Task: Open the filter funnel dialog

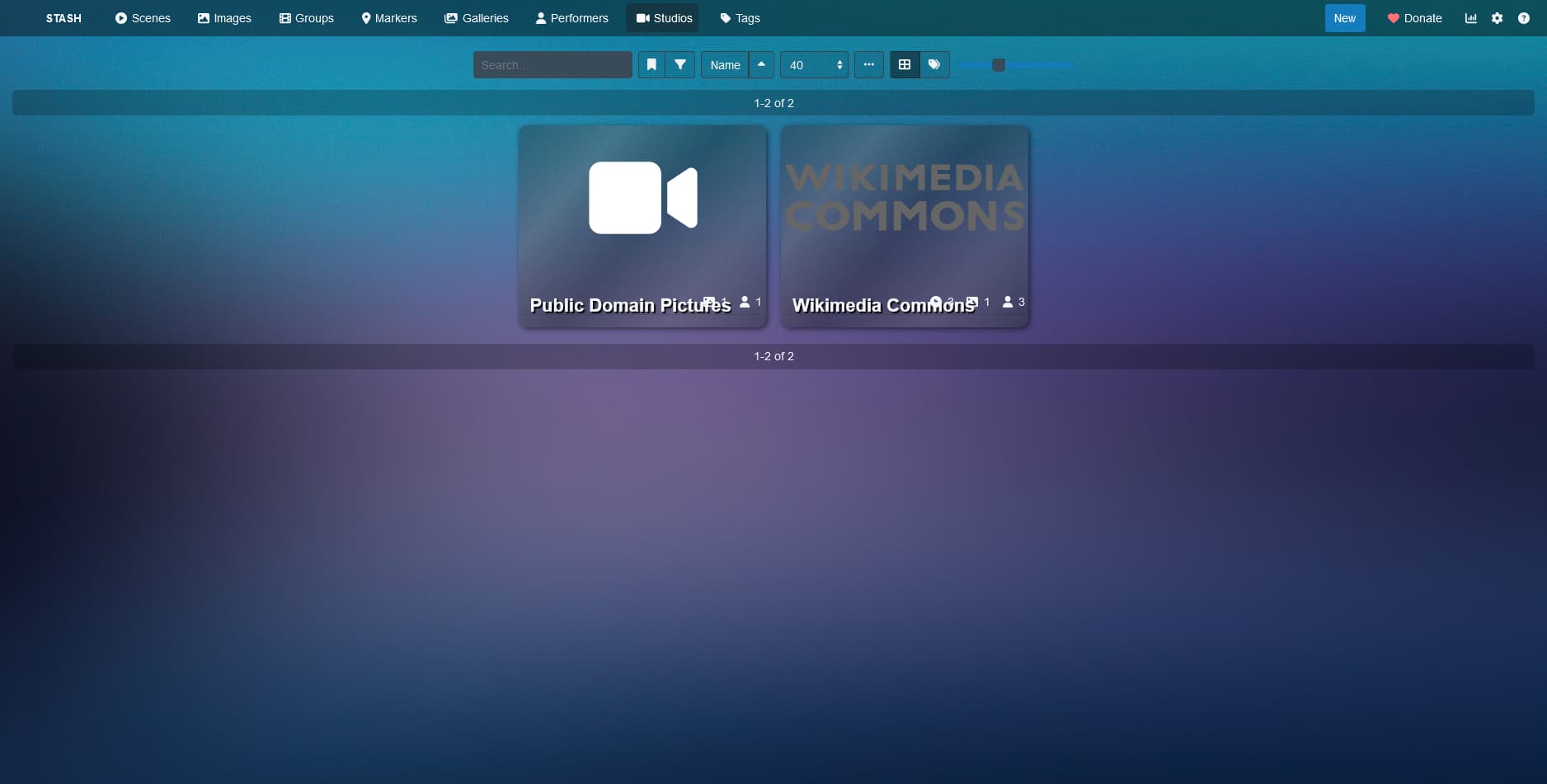Action: tap(680, 65)
